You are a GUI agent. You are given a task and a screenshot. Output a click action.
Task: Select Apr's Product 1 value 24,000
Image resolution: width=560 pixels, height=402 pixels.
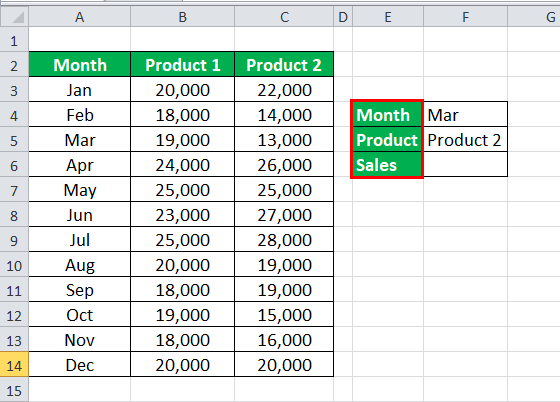pyautogui.click(x=182, y=164)
